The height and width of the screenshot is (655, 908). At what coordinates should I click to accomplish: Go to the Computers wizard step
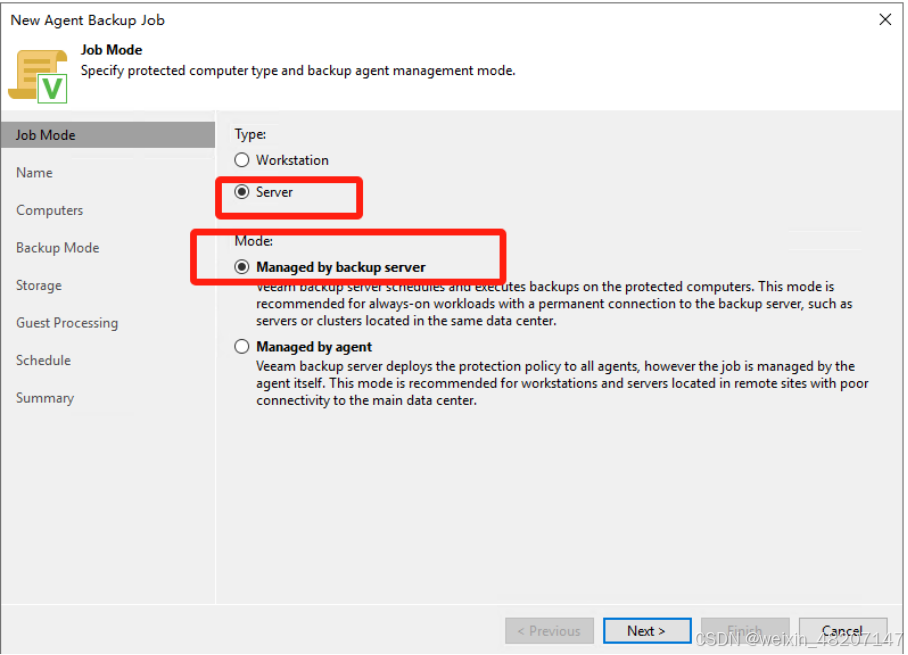coord(49,210)
